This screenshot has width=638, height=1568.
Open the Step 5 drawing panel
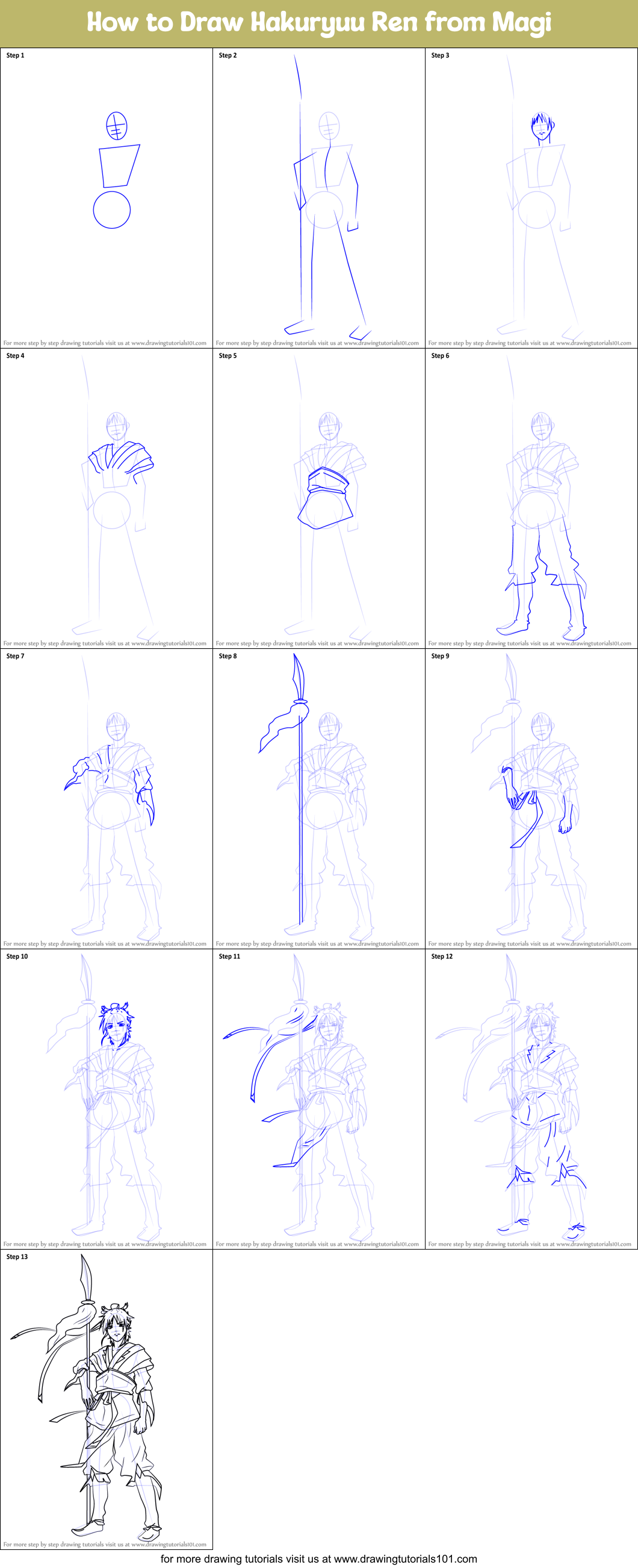pyautogui.click(x=319, y=498)
